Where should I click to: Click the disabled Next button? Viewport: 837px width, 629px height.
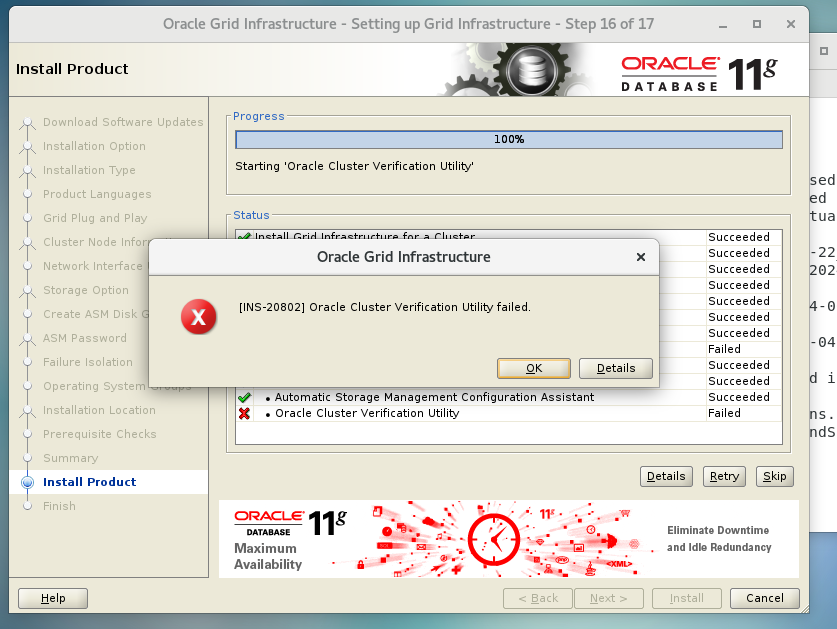click(609, 598)
